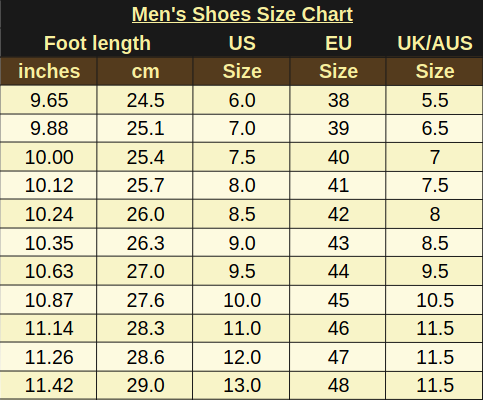This screenshot has width=483, height=400.
Task: Select US size 7.5 cell
Action: 242,157
